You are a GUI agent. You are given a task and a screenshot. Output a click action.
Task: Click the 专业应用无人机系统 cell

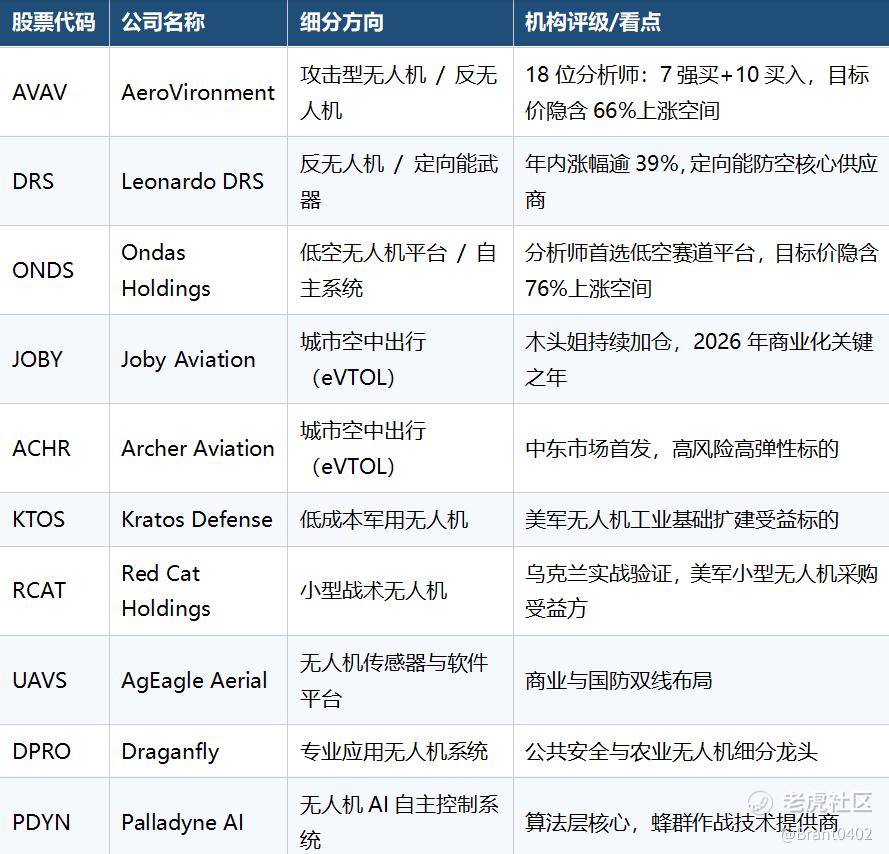[x=400, y=751]
